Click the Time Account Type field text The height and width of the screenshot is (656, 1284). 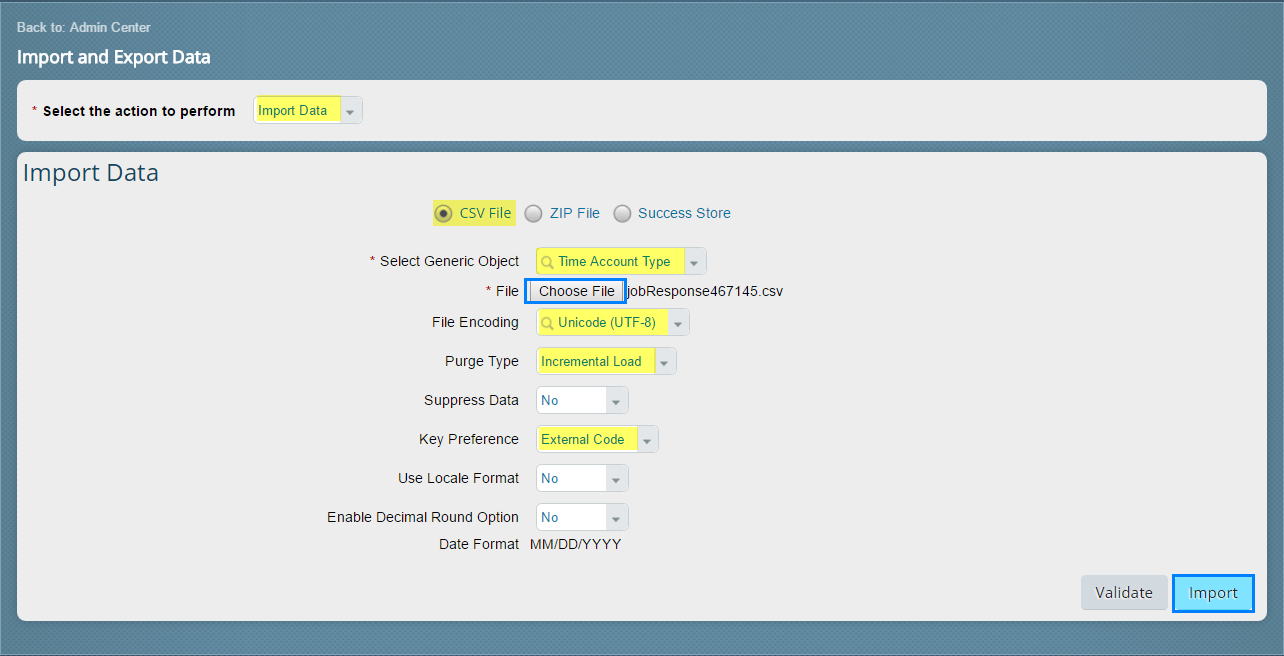coord(614,261)
